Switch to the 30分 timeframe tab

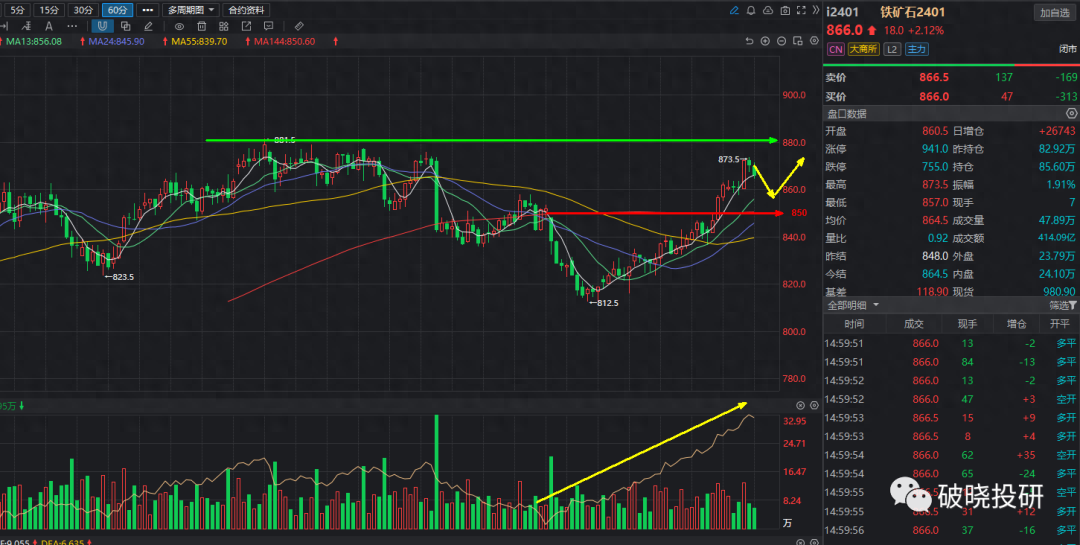point(84,10)
